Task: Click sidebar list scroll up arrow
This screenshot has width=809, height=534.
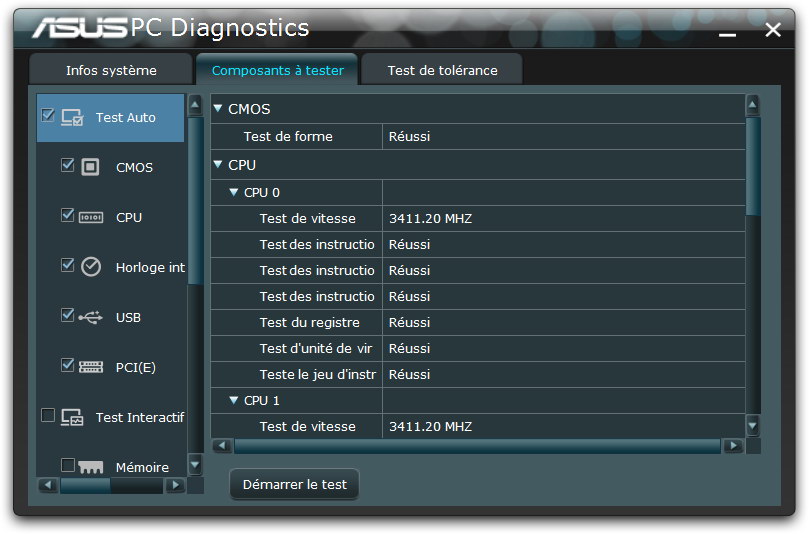Action: 195,105
